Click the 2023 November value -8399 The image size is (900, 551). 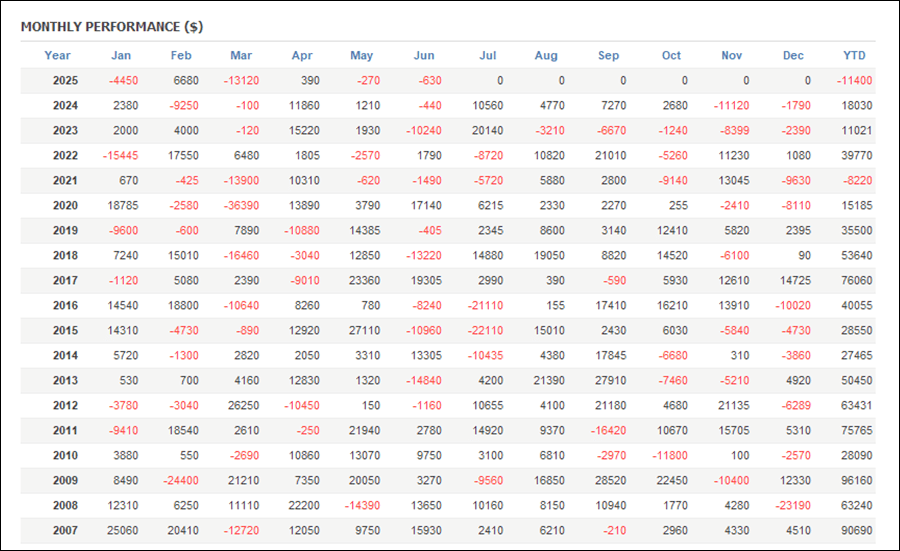pos(735,130)
